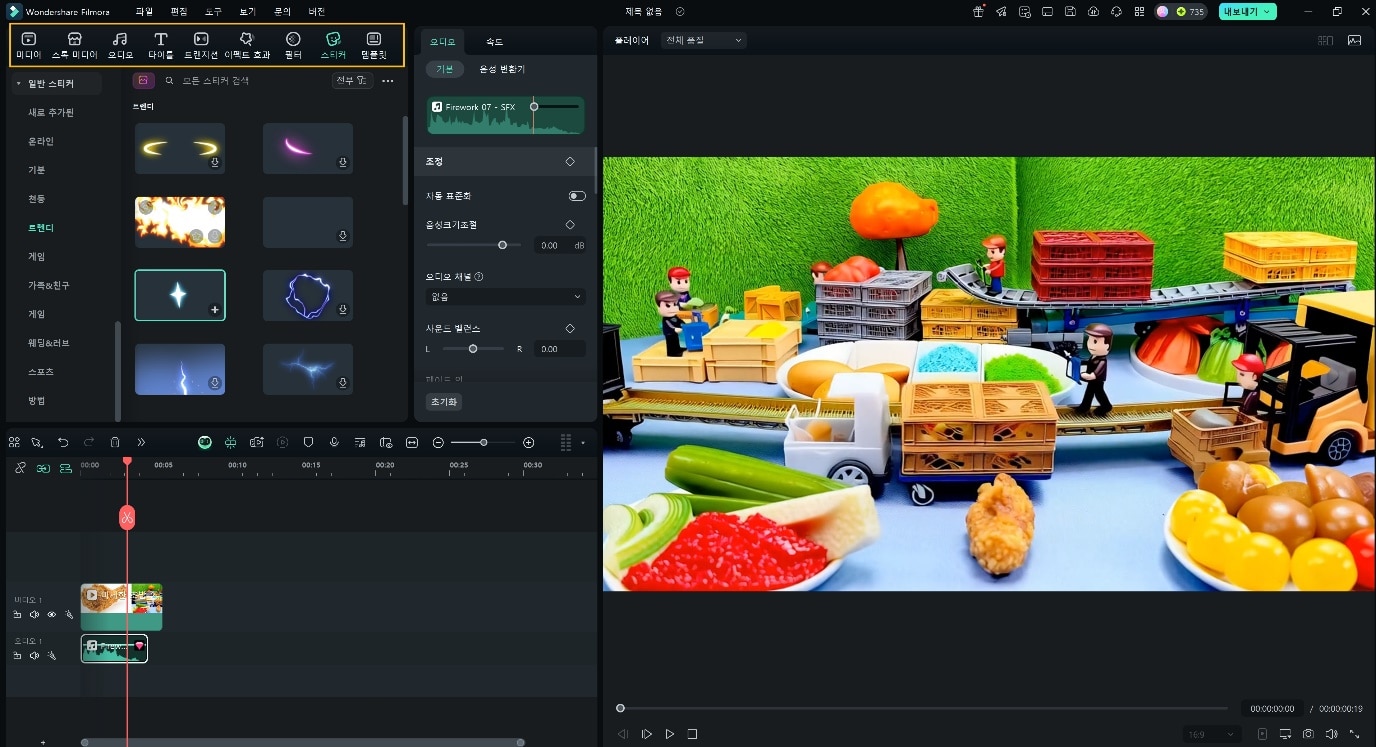1376x747 pixels.
Task: Open the 필터 filters panel
Action: pyautogui.click(x=293, y=45)
